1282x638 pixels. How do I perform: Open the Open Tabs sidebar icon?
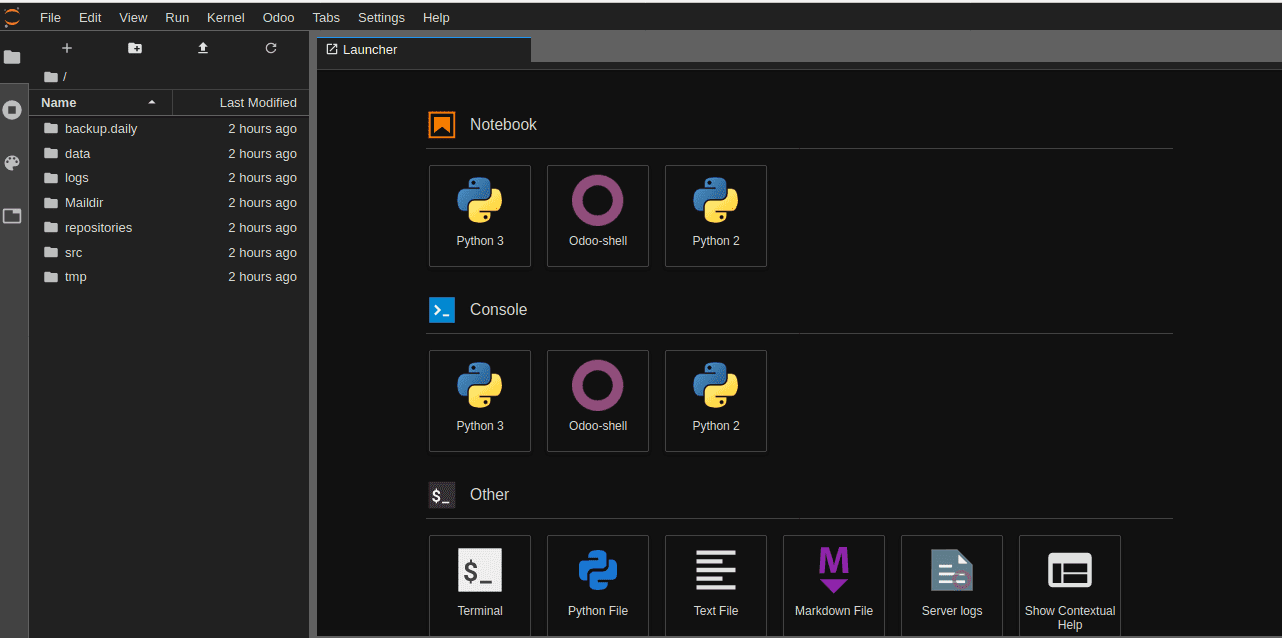pyautogui.click(x=12, y=216)
